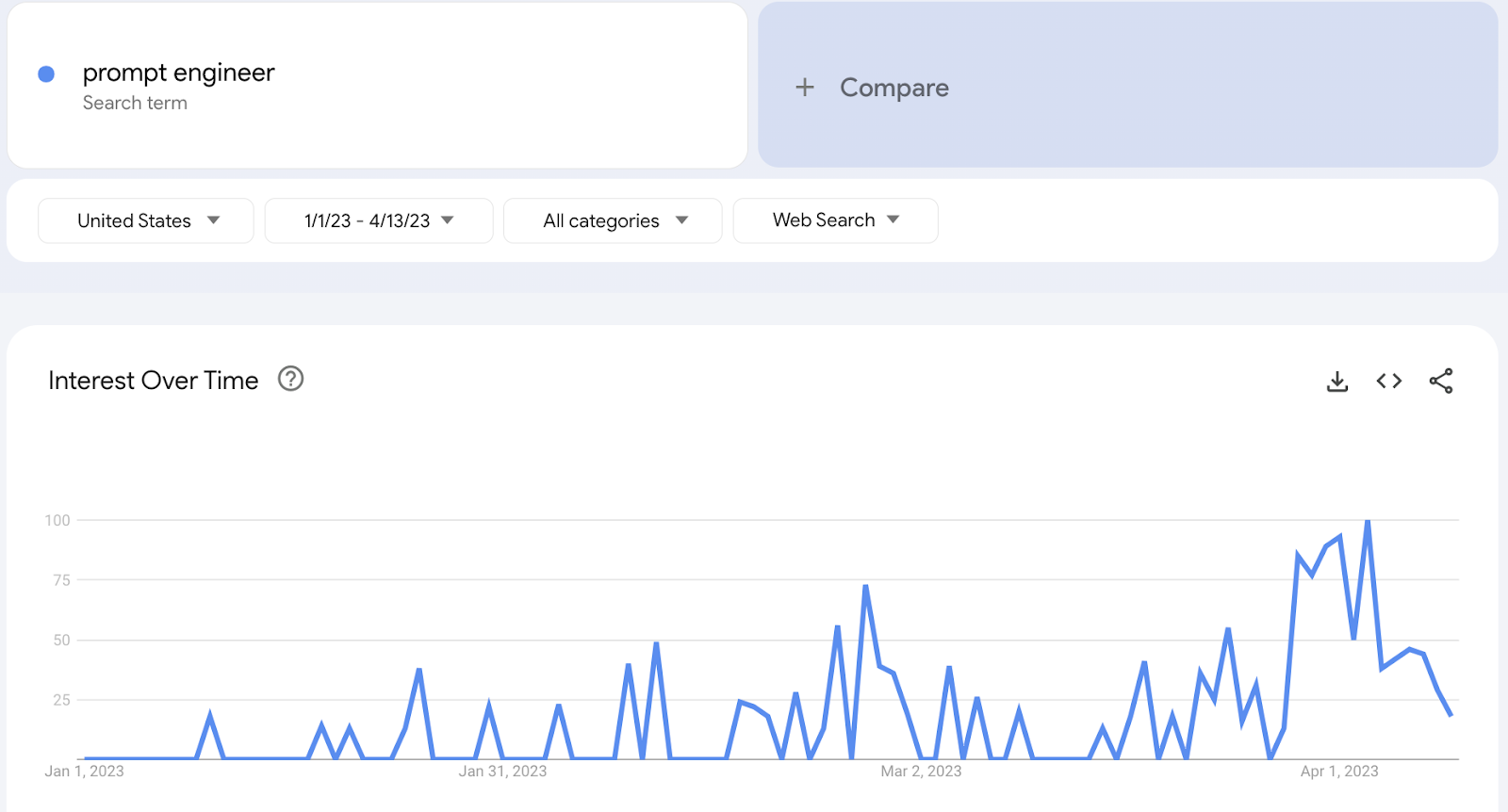Expand the 1/1/23 - 4/13/23 date range
This screenshot has height=812, width=1508.
point(378,220)
